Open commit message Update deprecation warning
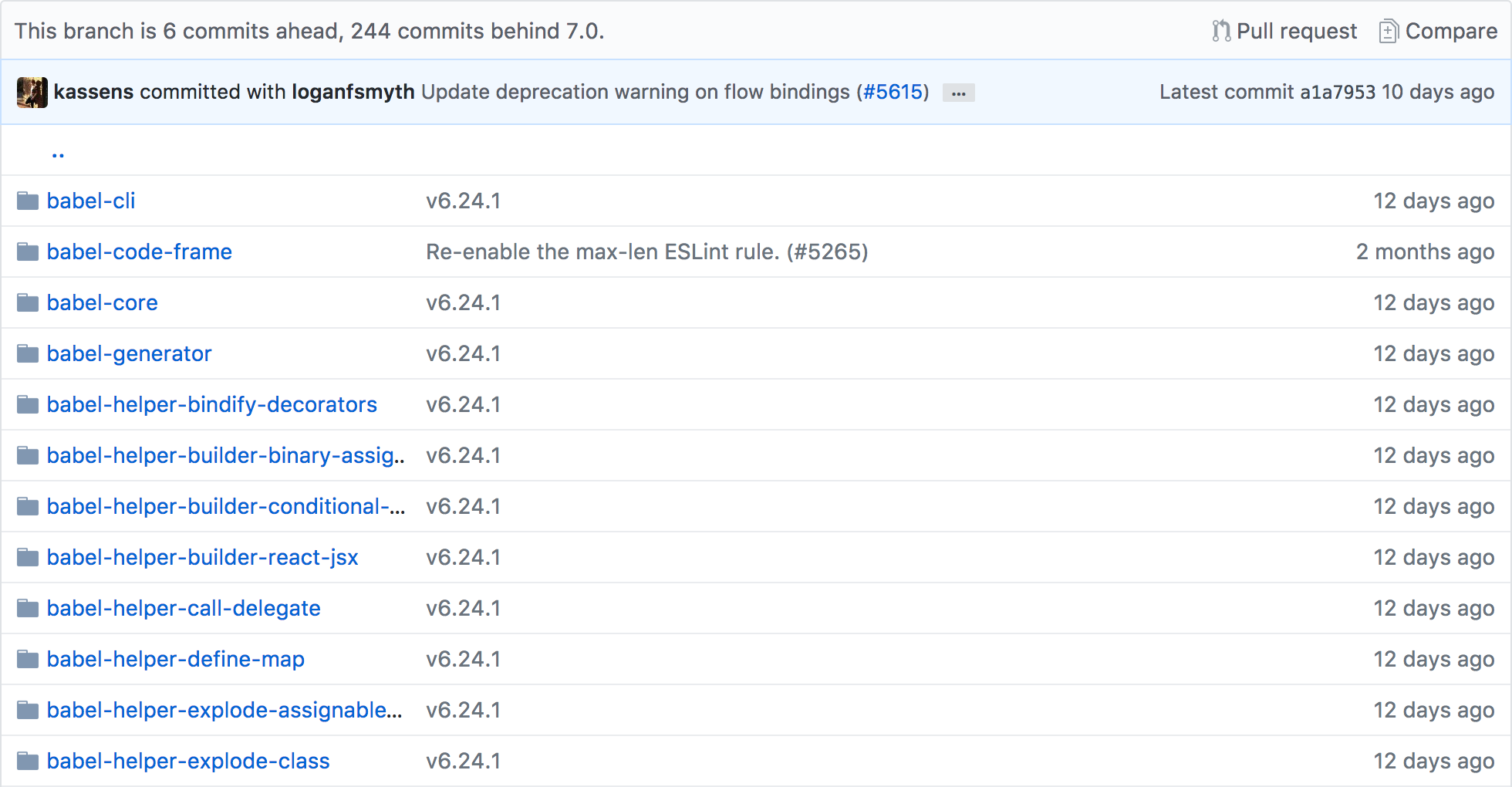The height and width of the screenshot is (787, 1512). point(636,92)
